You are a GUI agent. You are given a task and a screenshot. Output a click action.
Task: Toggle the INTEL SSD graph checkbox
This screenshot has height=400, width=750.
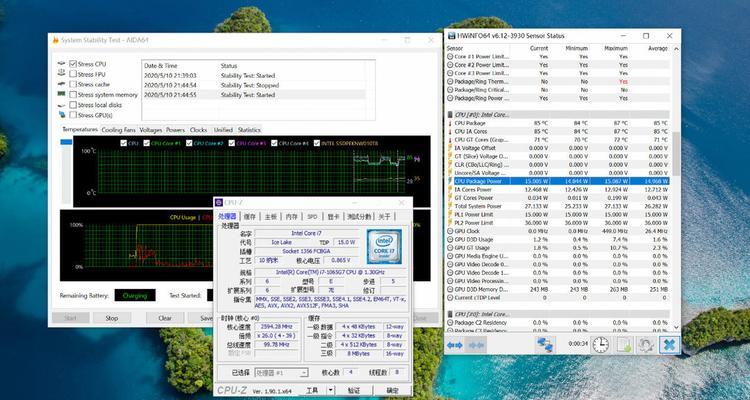317,143
